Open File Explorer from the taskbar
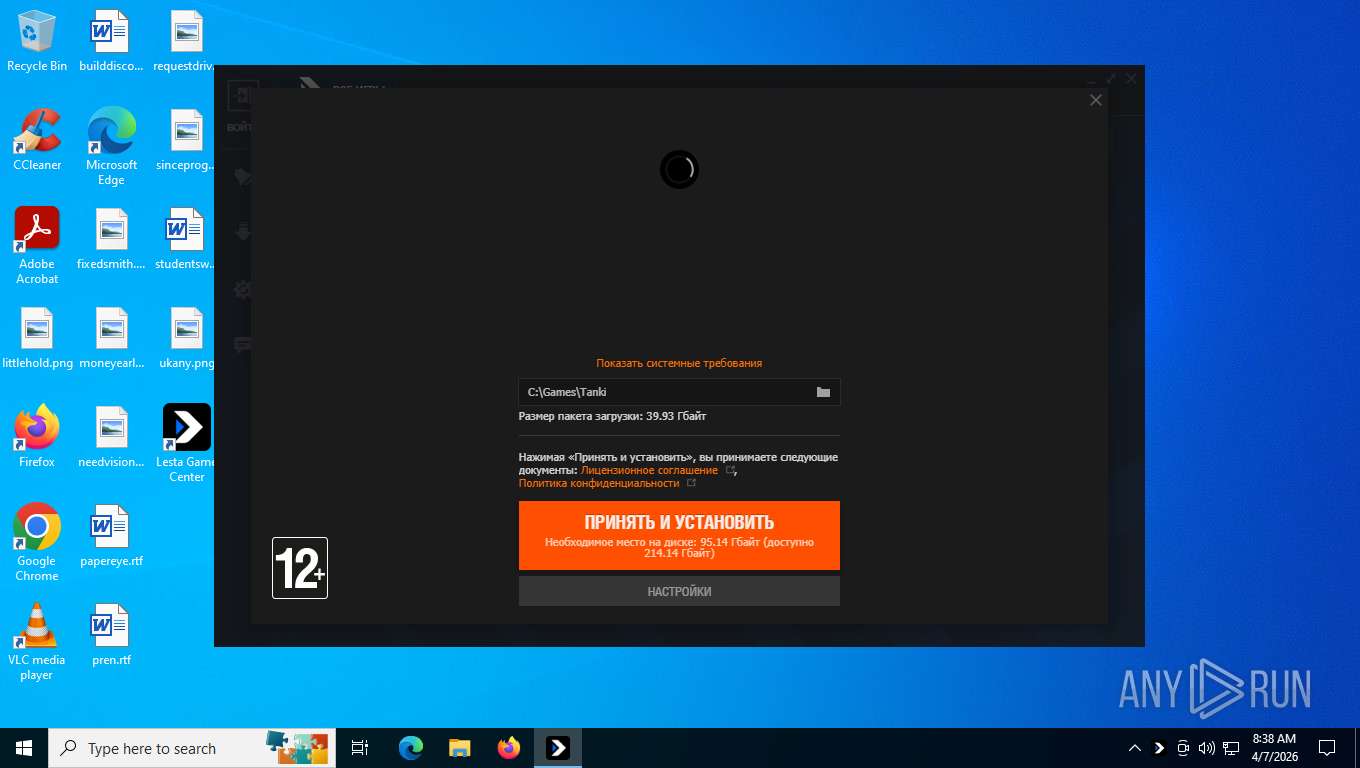 (x=460, y=748)
